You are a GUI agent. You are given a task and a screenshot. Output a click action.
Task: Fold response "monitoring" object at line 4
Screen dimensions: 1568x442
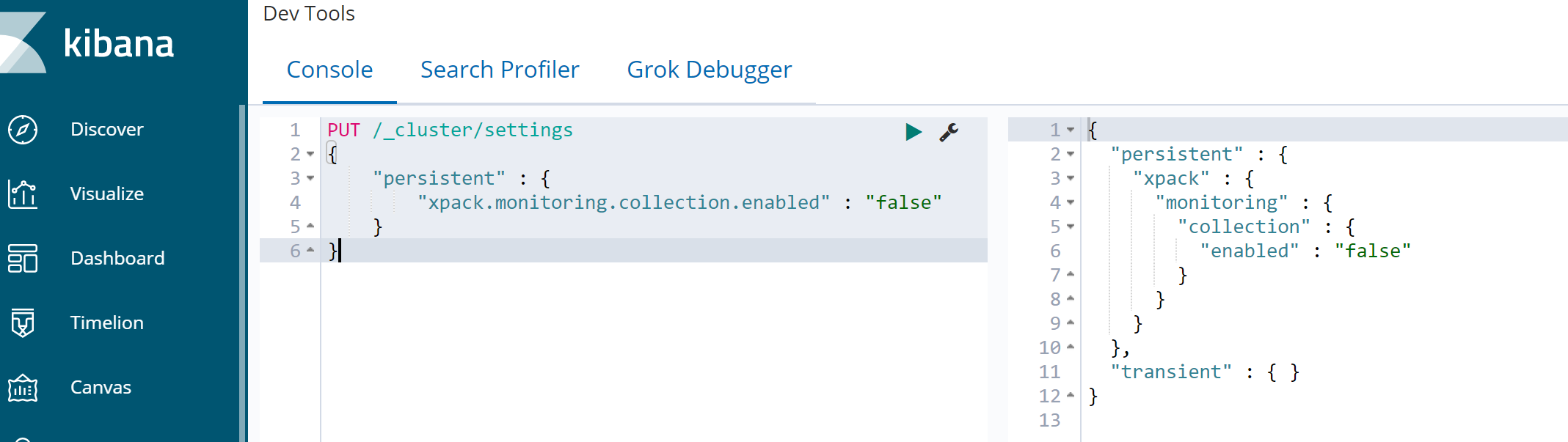pyautogui.click(x=1071, y=202)
